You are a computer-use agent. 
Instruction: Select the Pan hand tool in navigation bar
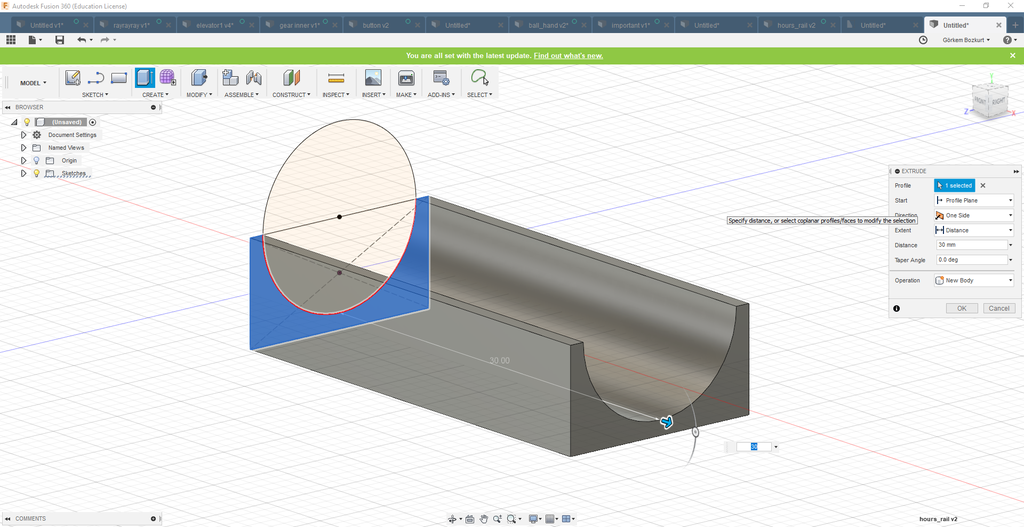pos(484,519)
